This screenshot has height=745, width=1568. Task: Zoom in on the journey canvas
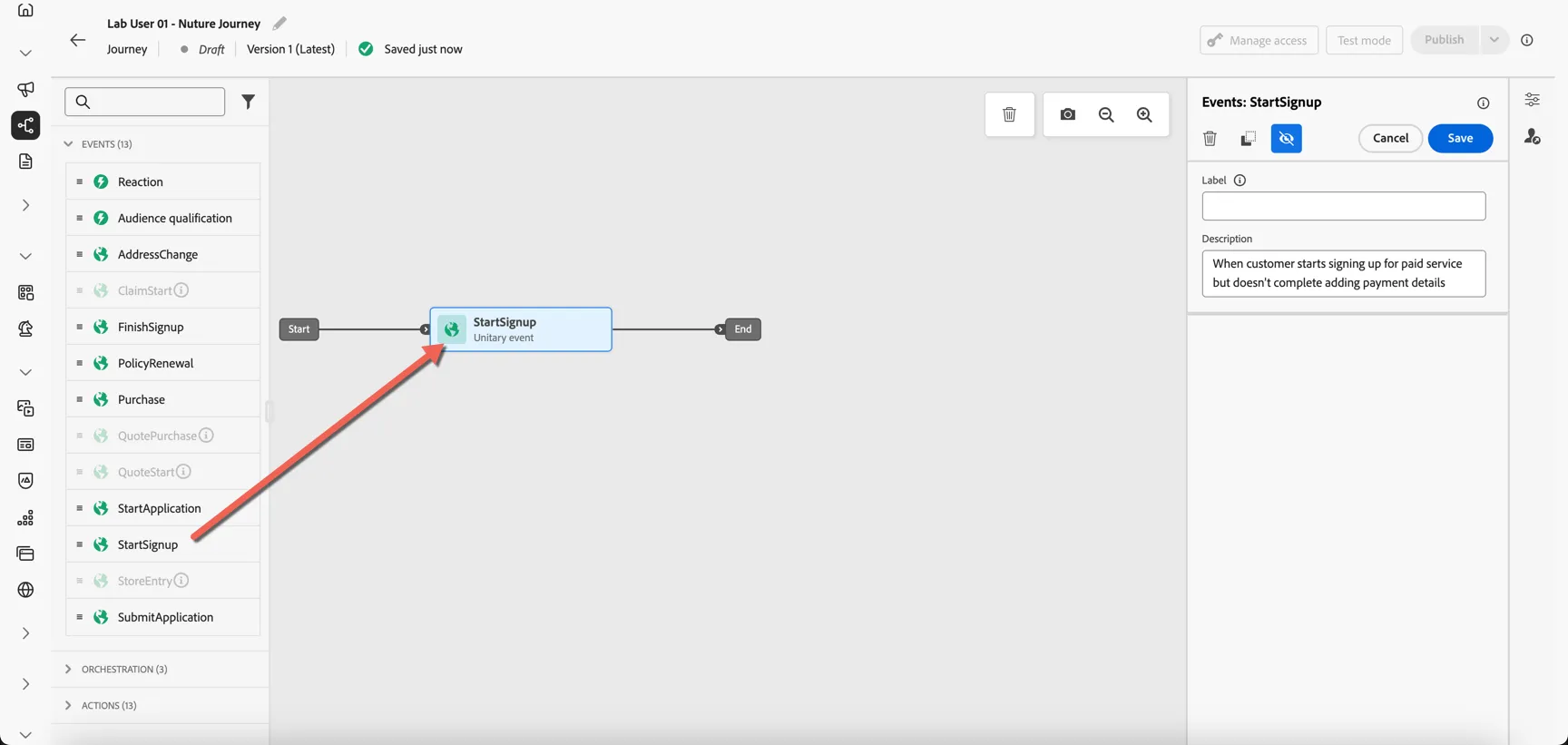[x=1144, y=114]
